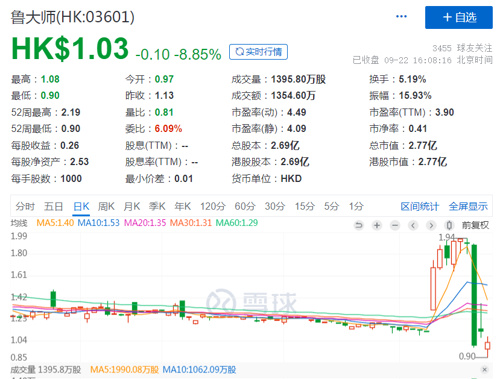Click the chart reset/undo arrow icon
500x379 pixels.
pos(359,226)
